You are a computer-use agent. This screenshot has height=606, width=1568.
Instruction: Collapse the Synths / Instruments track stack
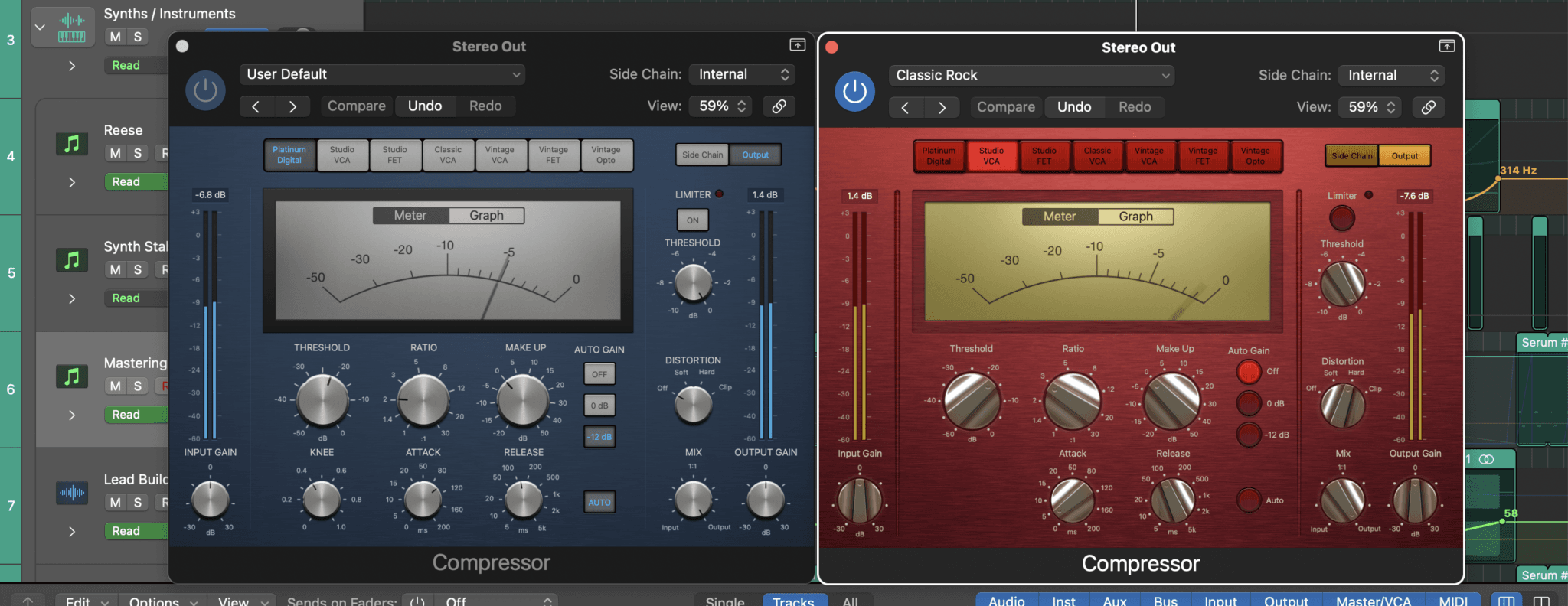click(40, 28)
